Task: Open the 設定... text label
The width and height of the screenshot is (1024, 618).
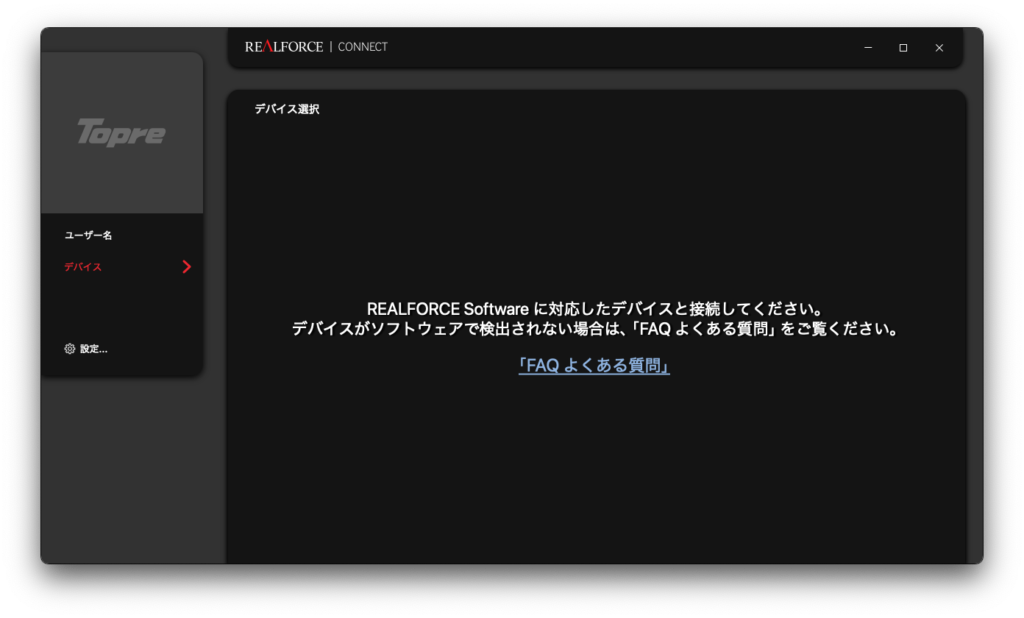Action: pos(94,349)
